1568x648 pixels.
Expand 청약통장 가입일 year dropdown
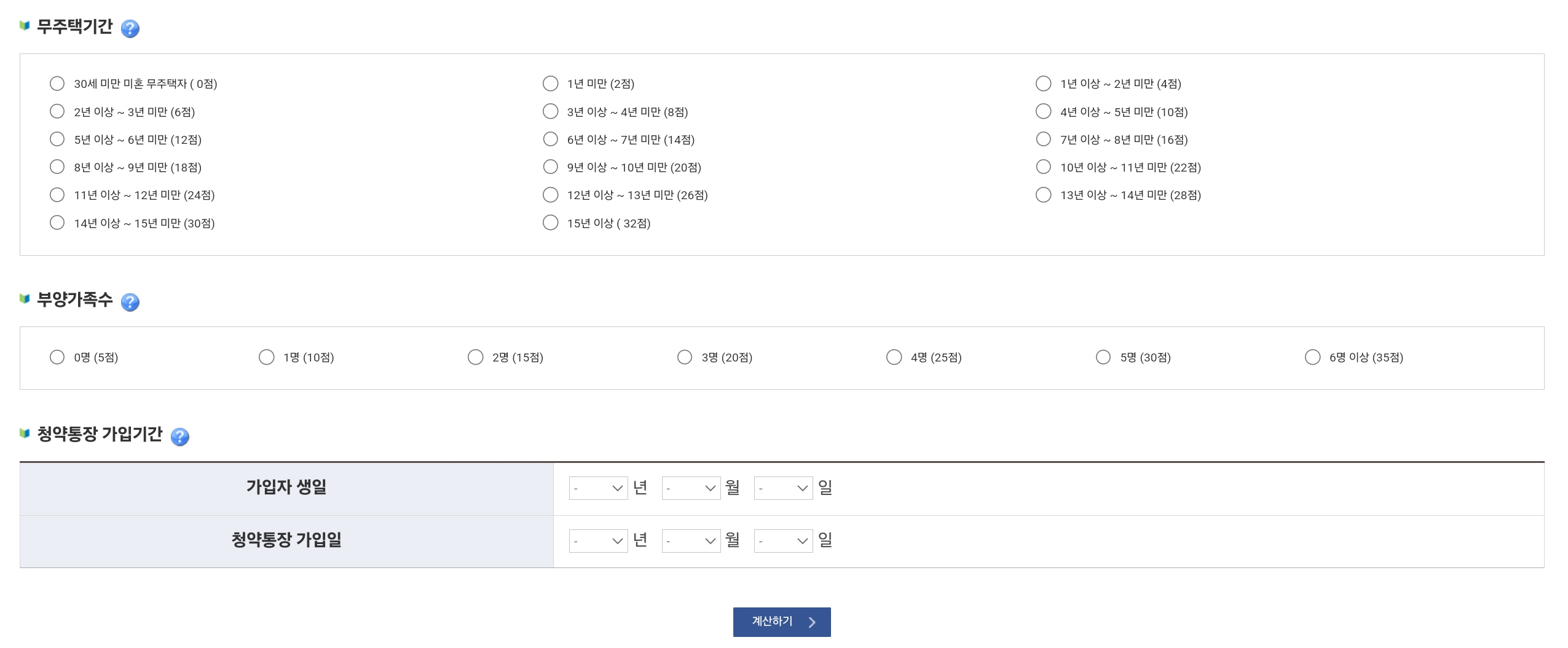point(598,541)
